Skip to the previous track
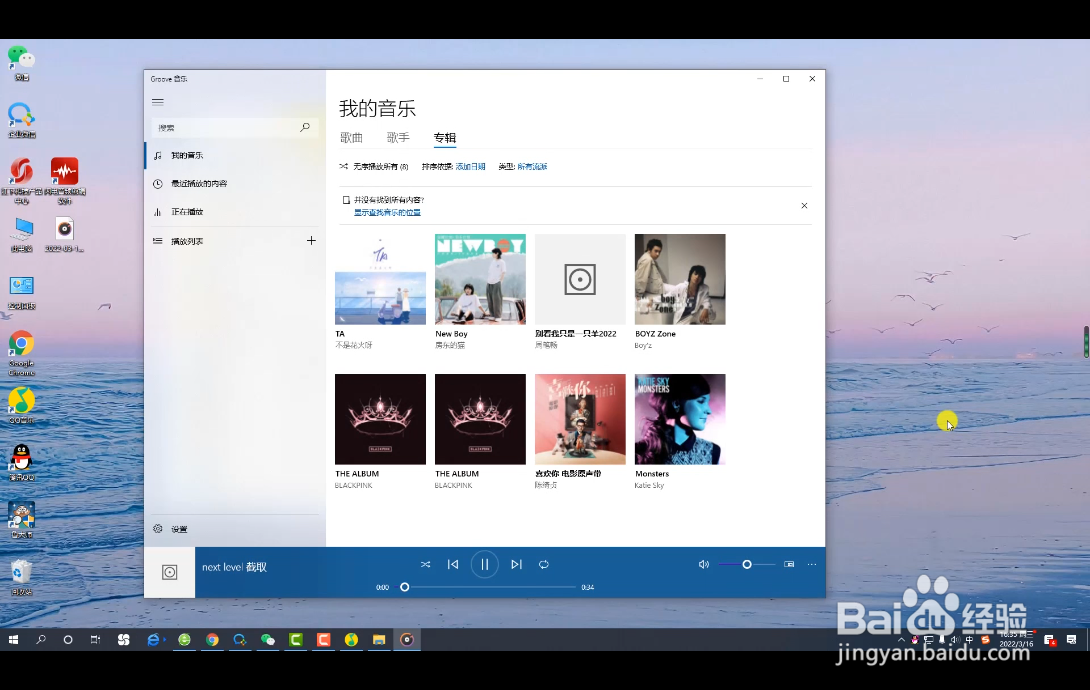Screen dimensions: 1090x690 coord(453,565)
